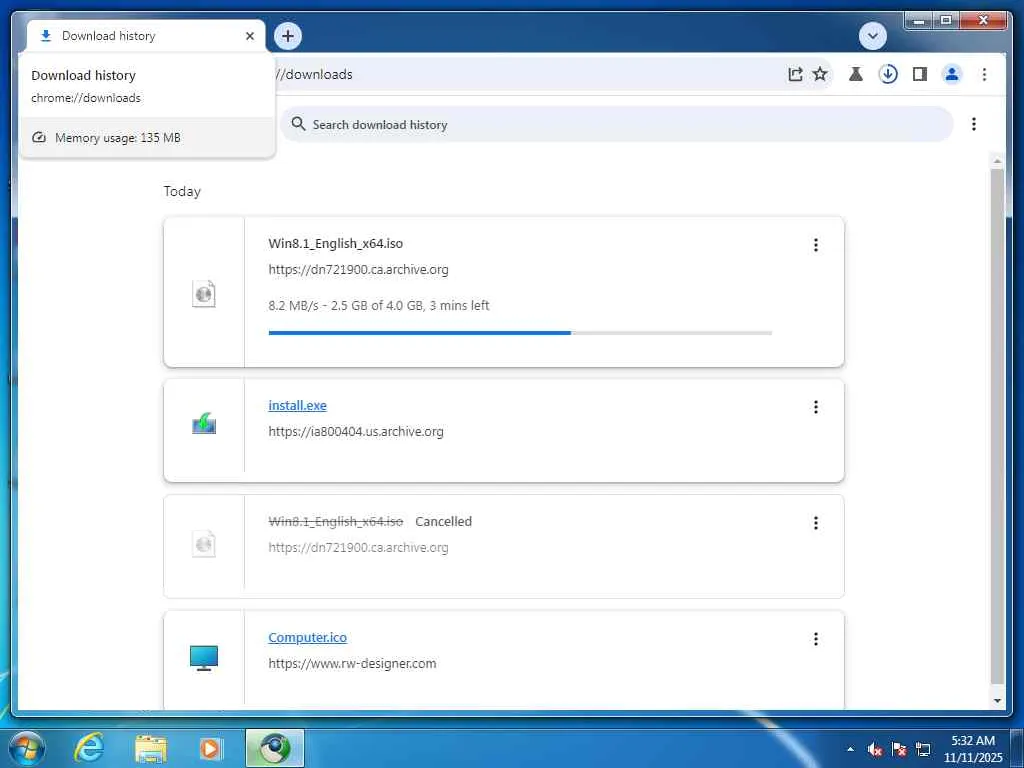The height and width of the screenshot is (768, 1024).
Task: Click the install.exe file icon
Action: point(204,423)
